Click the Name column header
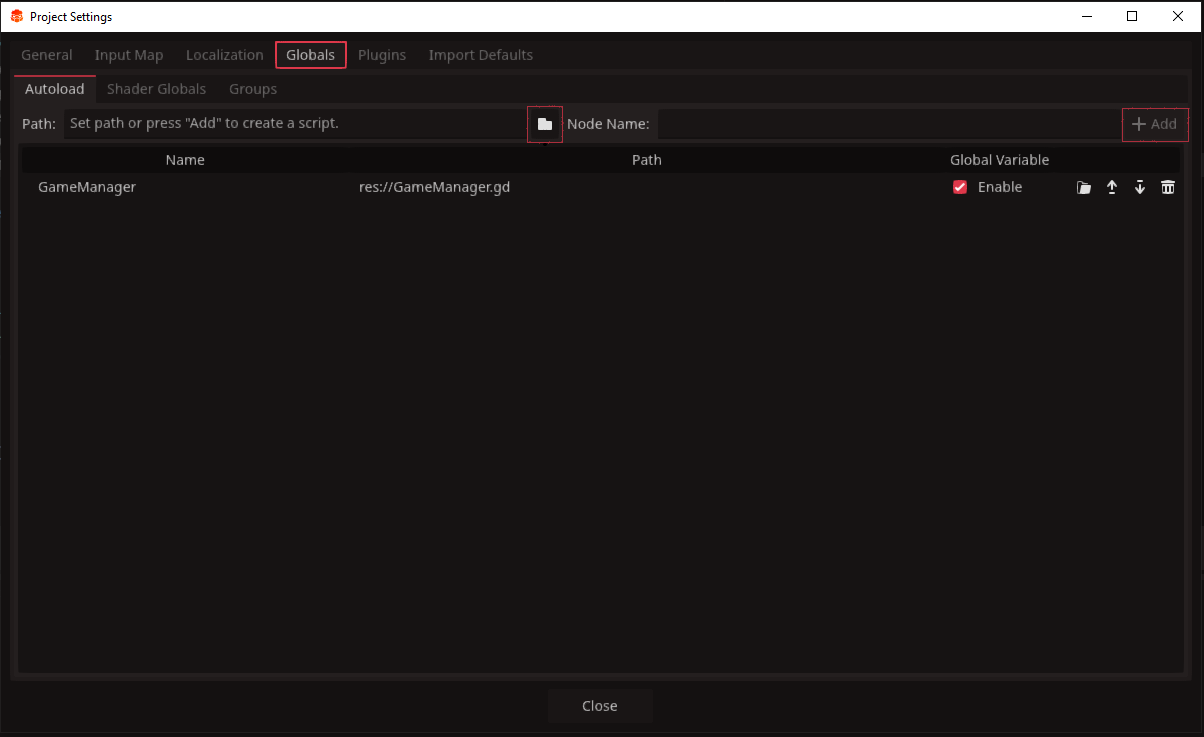 point(185,160)
